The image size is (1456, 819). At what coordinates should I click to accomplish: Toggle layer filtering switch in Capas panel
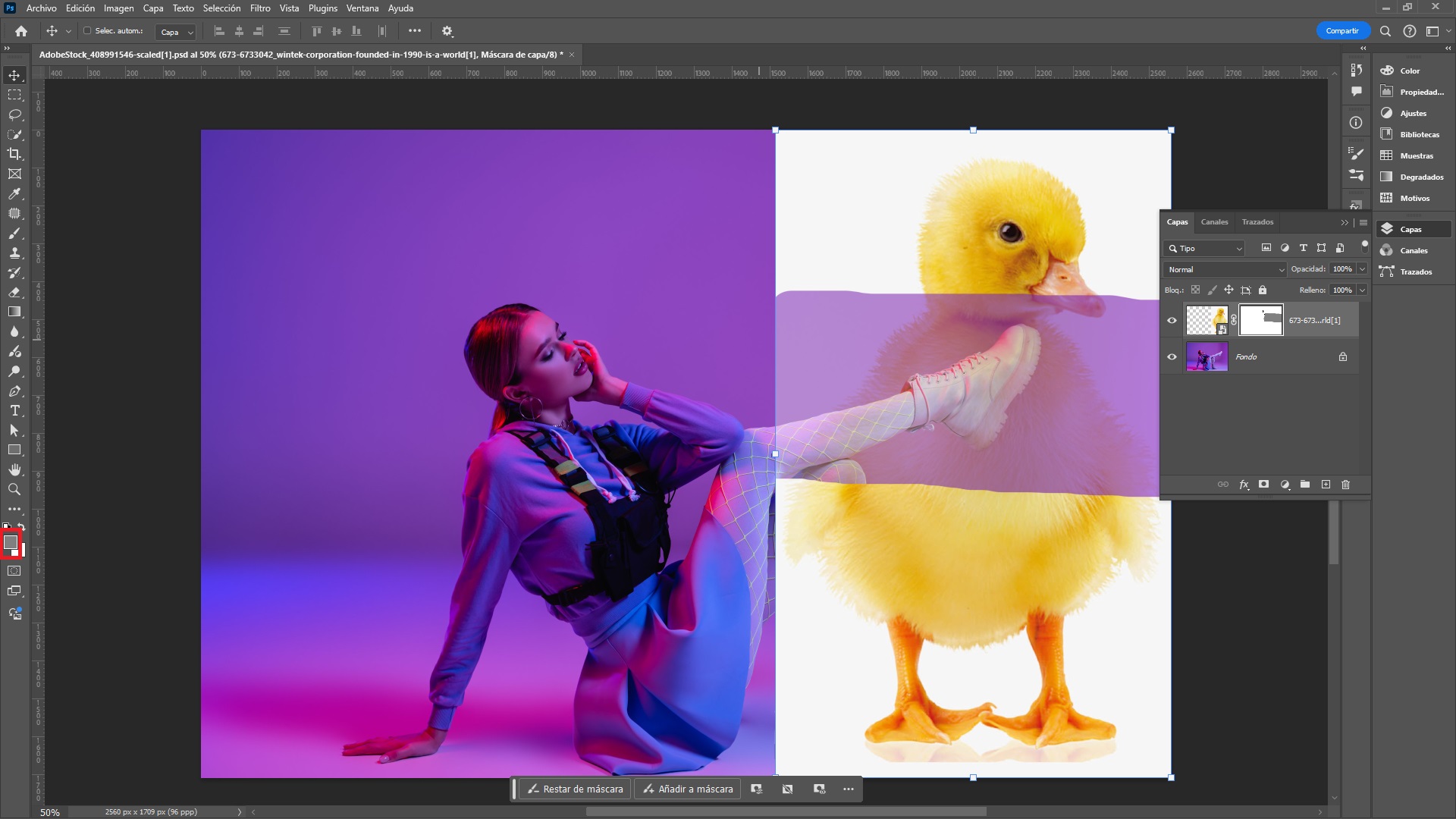[x=1365, y=246]
